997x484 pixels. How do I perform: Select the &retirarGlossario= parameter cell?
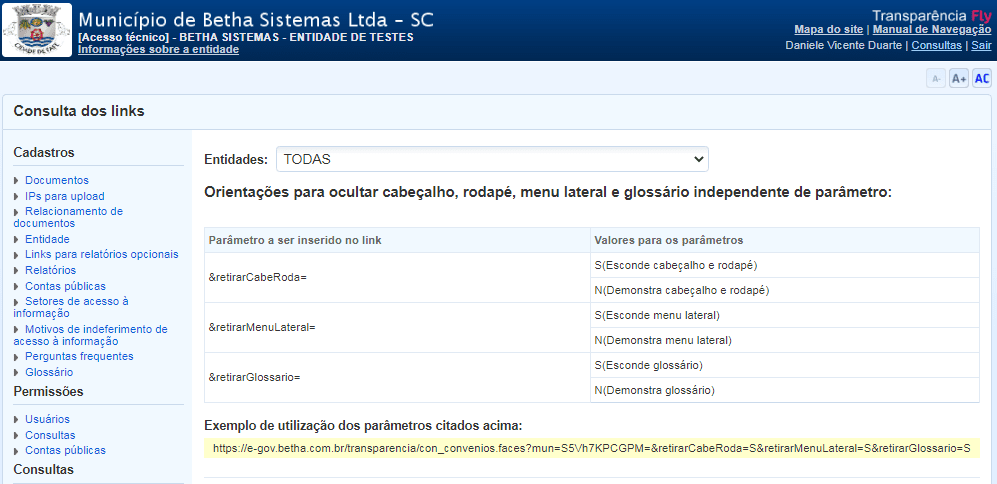[x=397, y=377]
